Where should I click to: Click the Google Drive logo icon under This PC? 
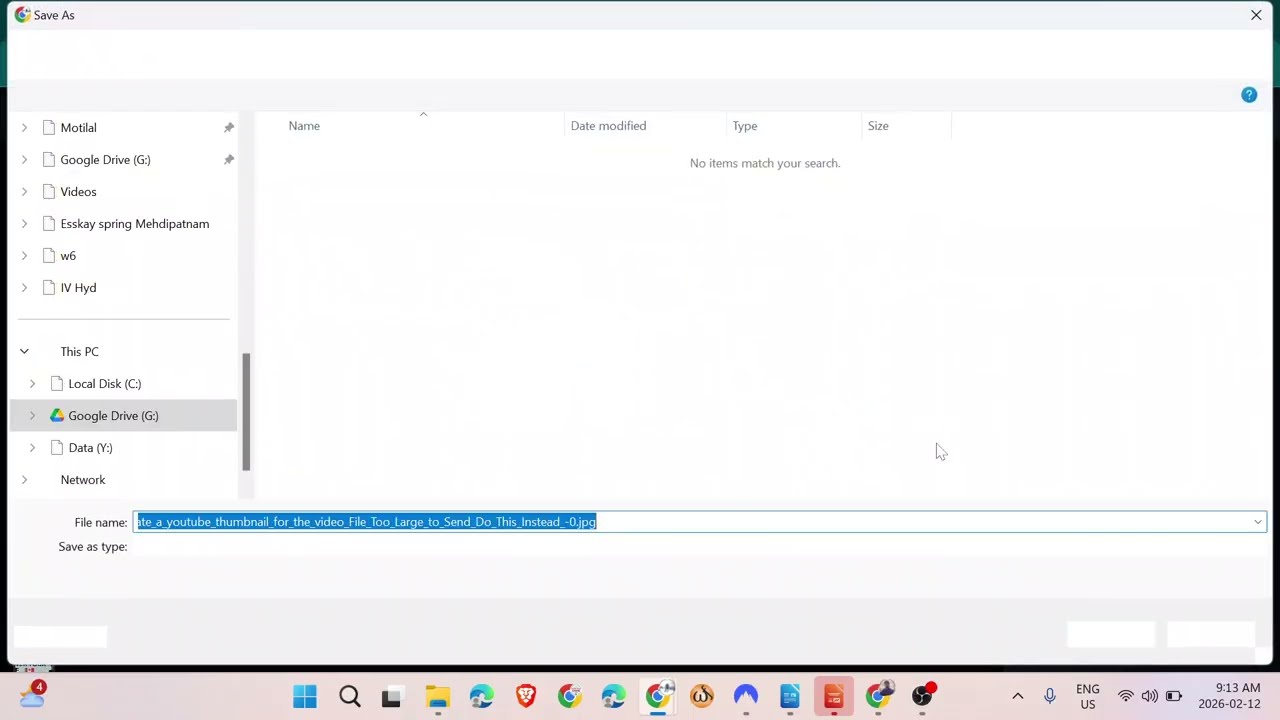coord(57,416)
